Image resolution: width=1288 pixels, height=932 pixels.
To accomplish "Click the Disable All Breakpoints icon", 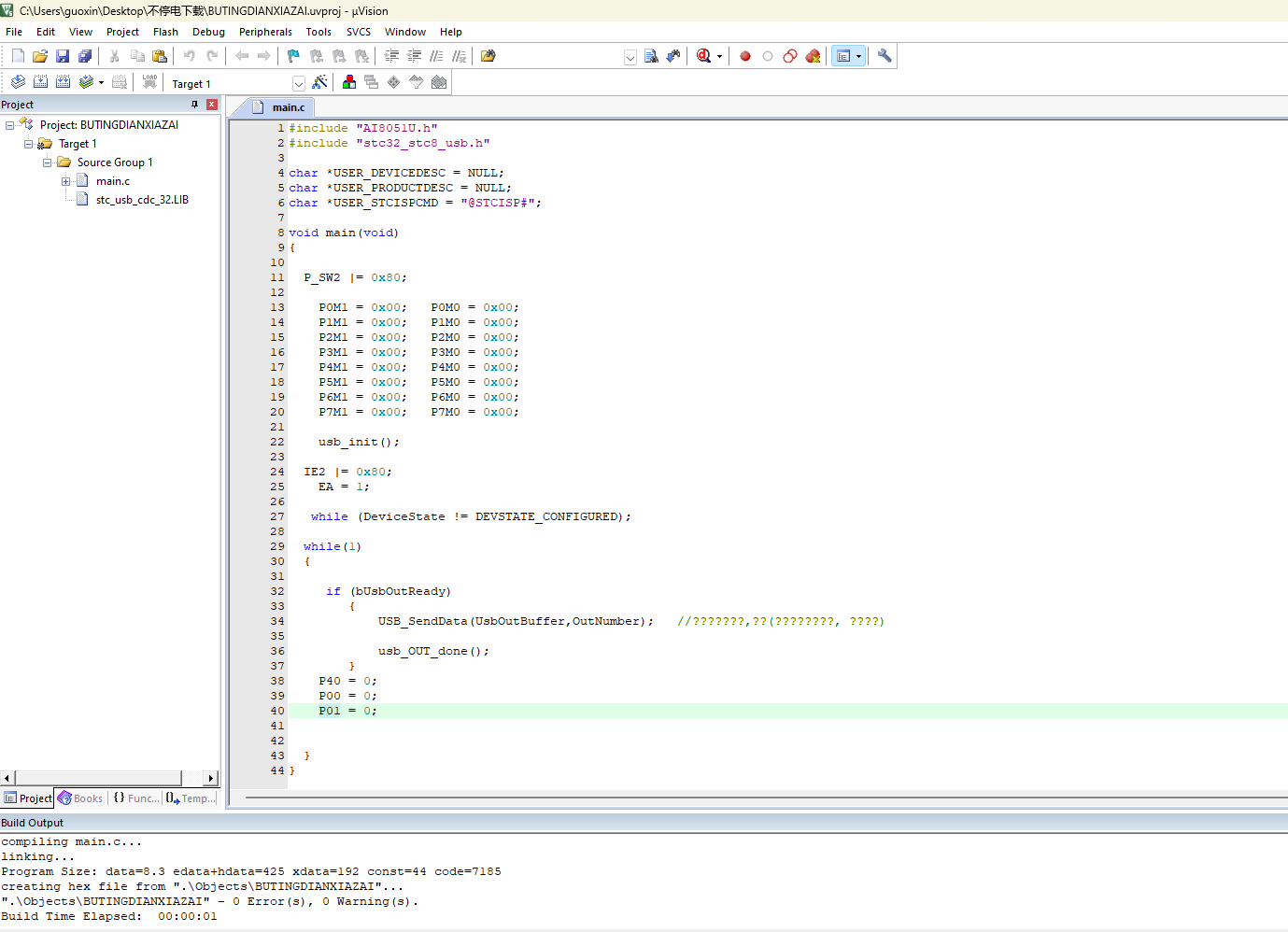I will 790,56.
